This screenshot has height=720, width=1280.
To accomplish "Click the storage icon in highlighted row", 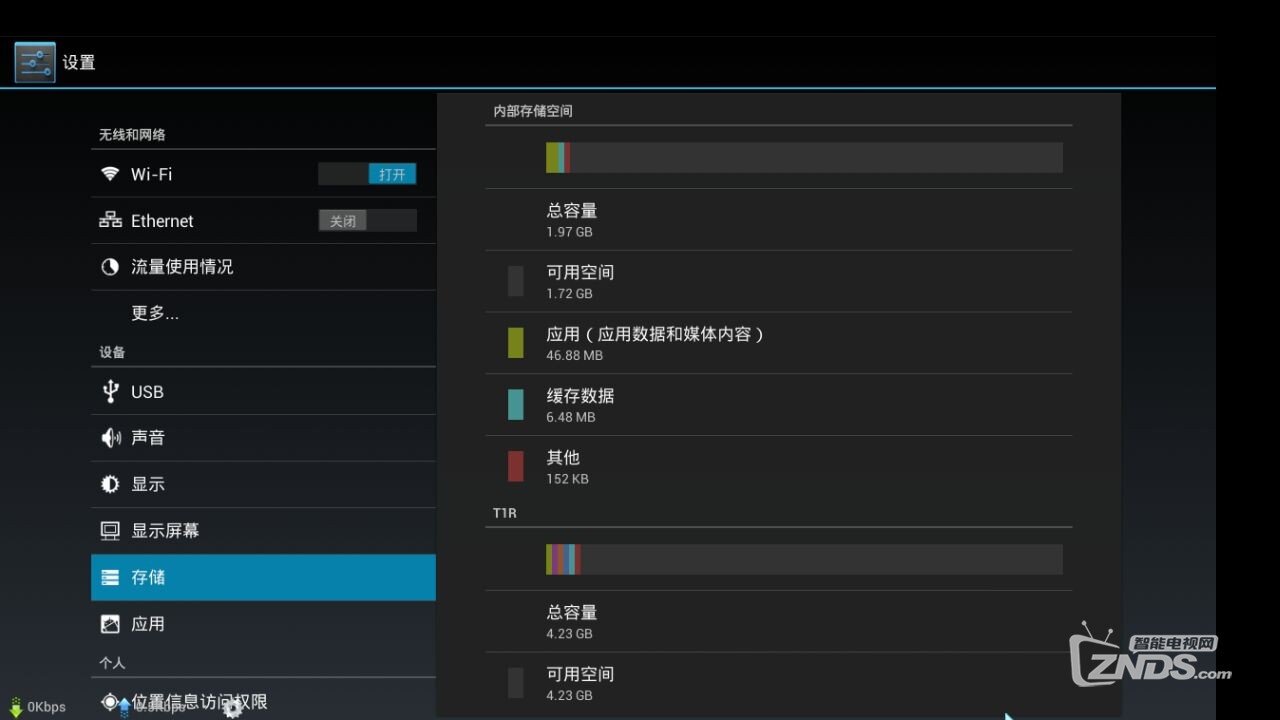I will [x=110, y=577].
